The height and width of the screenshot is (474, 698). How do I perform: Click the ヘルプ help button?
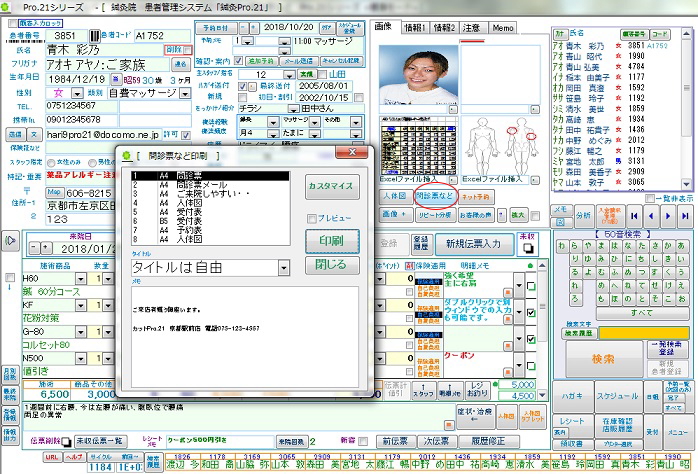[74, 457]
